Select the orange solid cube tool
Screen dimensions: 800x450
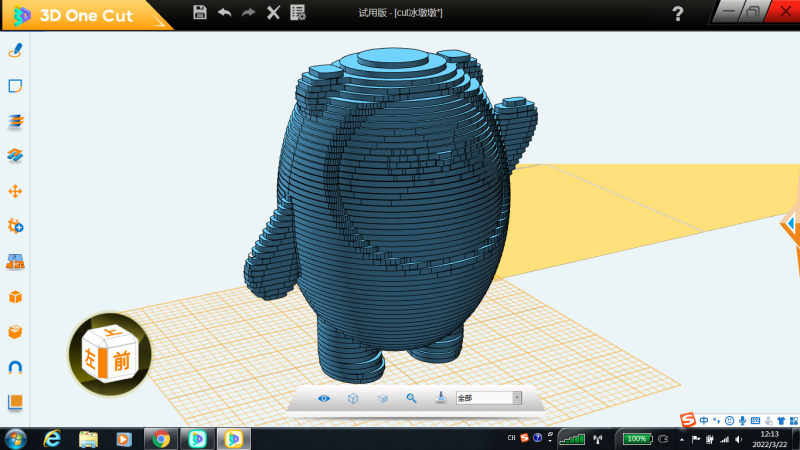pyautogui.click(x=15, y=297)
